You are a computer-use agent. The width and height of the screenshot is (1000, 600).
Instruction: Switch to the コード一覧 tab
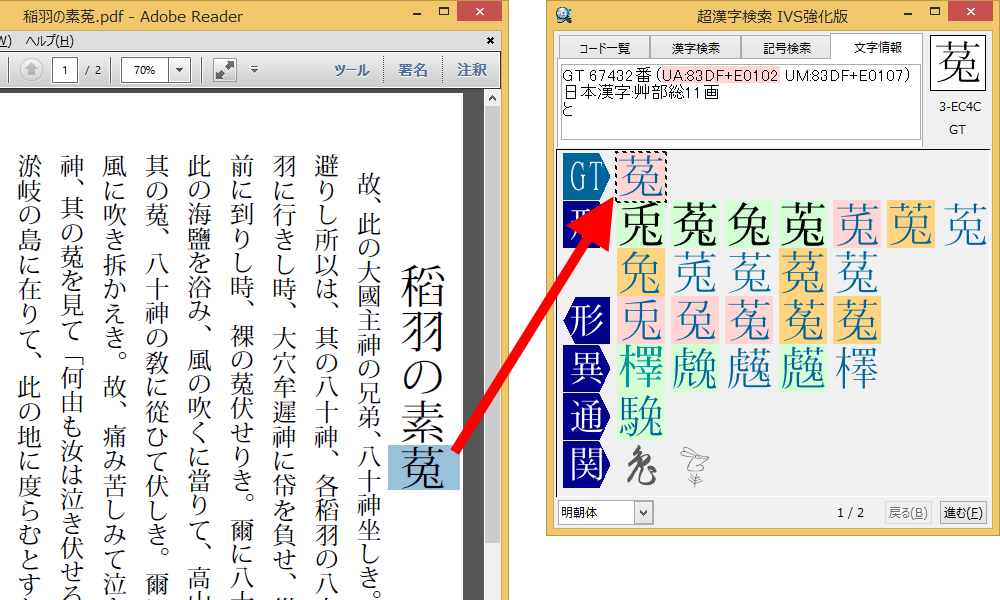pos(603,48)
